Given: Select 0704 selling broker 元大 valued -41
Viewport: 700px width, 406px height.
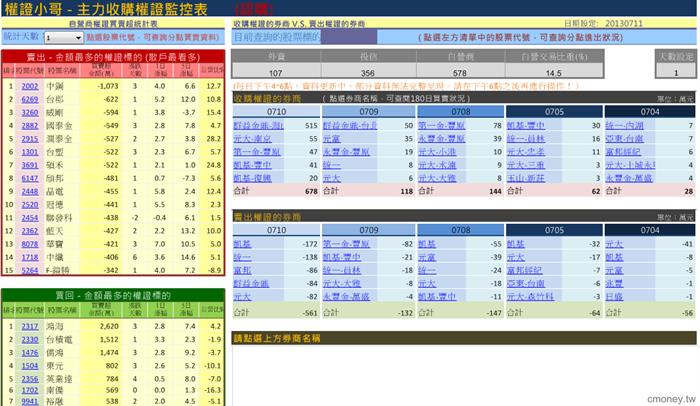Looking at the screenshot, I should (x=614, y=244).
